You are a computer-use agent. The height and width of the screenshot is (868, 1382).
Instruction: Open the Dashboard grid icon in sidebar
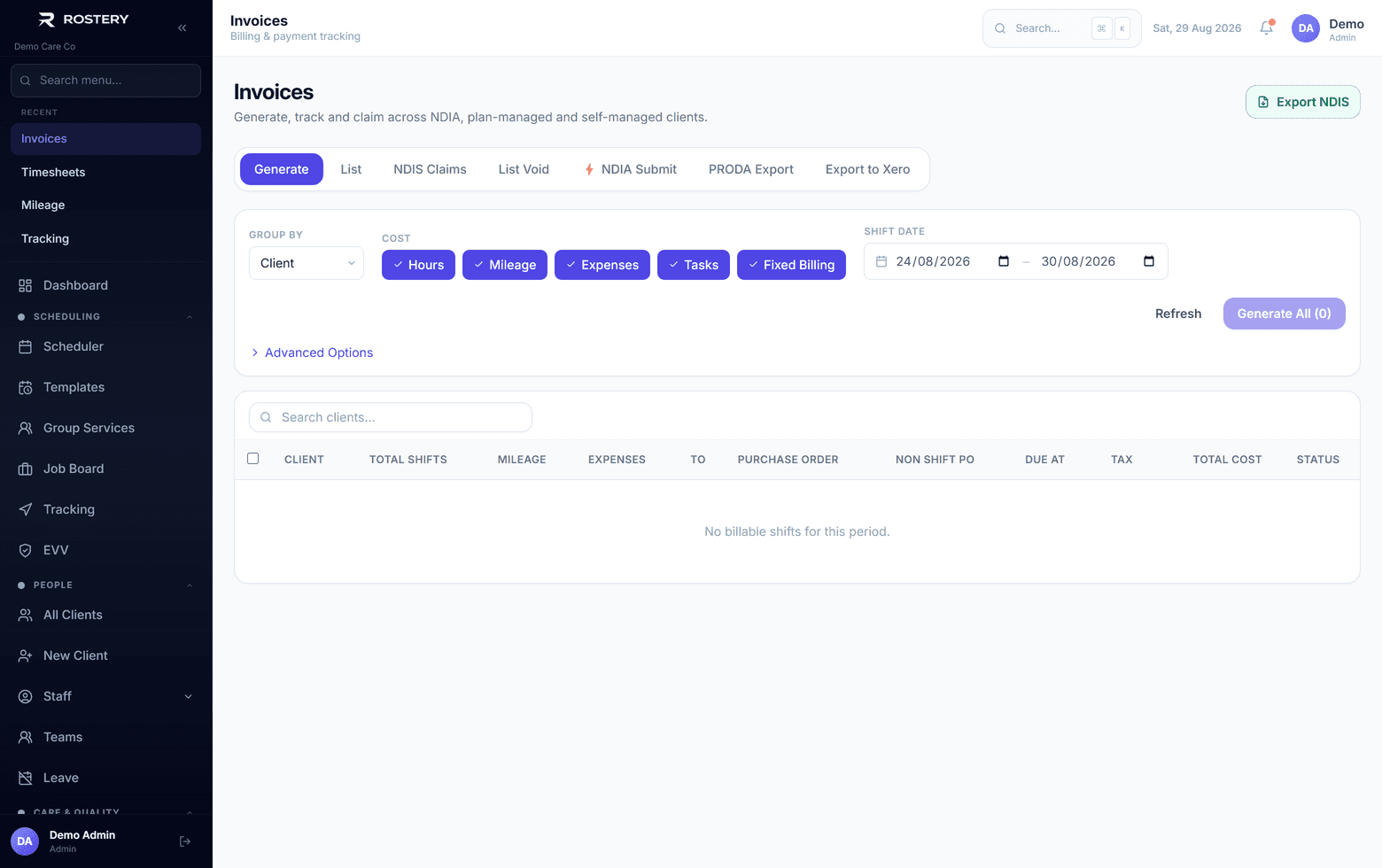click(x=26, y=285)
